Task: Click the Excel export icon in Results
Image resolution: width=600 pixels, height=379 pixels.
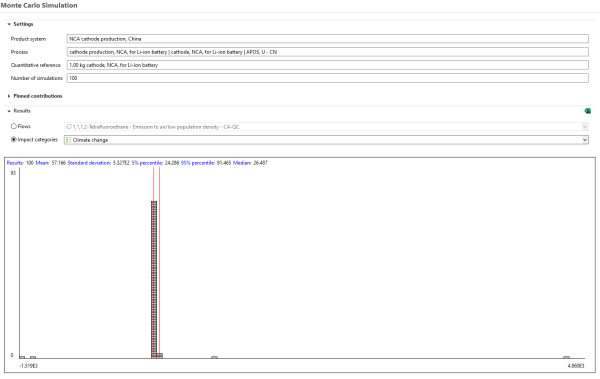Action: pyautogui.click(x=587, y=111)
